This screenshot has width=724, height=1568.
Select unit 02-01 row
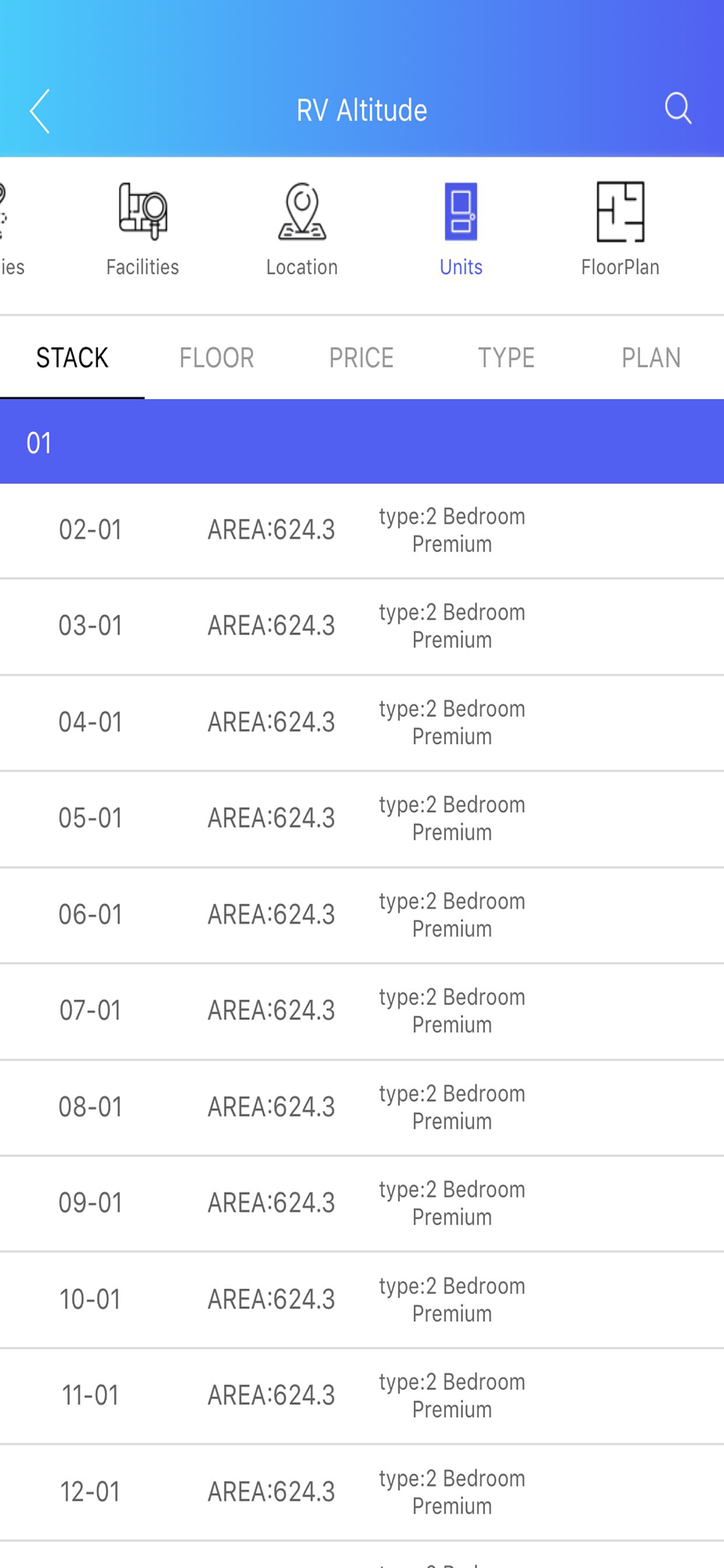click(362, 530)
